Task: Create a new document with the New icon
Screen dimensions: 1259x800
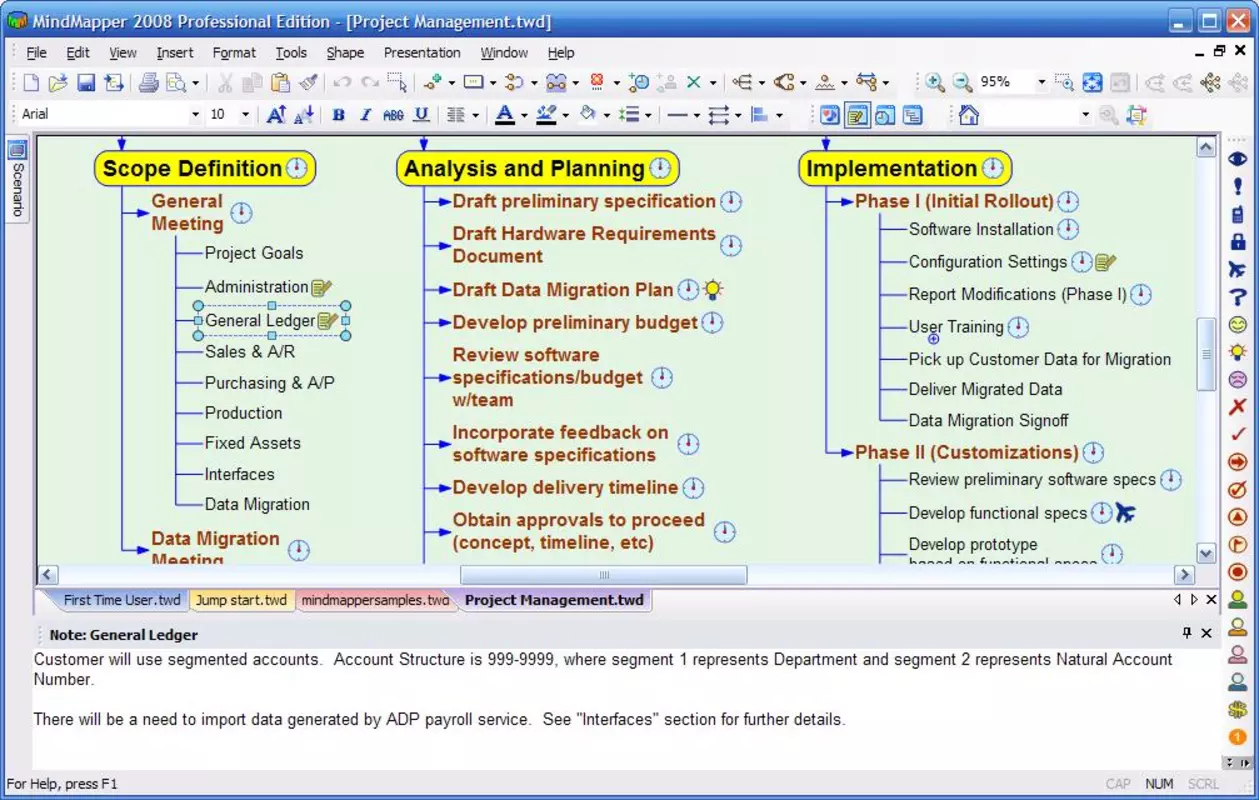Action: 31,83
